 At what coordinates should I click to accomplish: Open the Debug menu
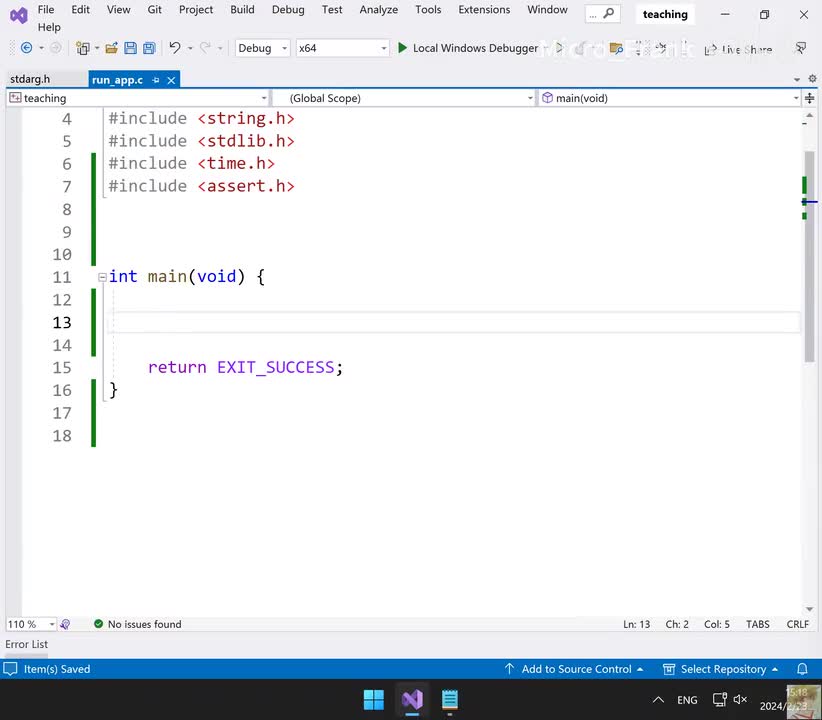tap(288, 10)
